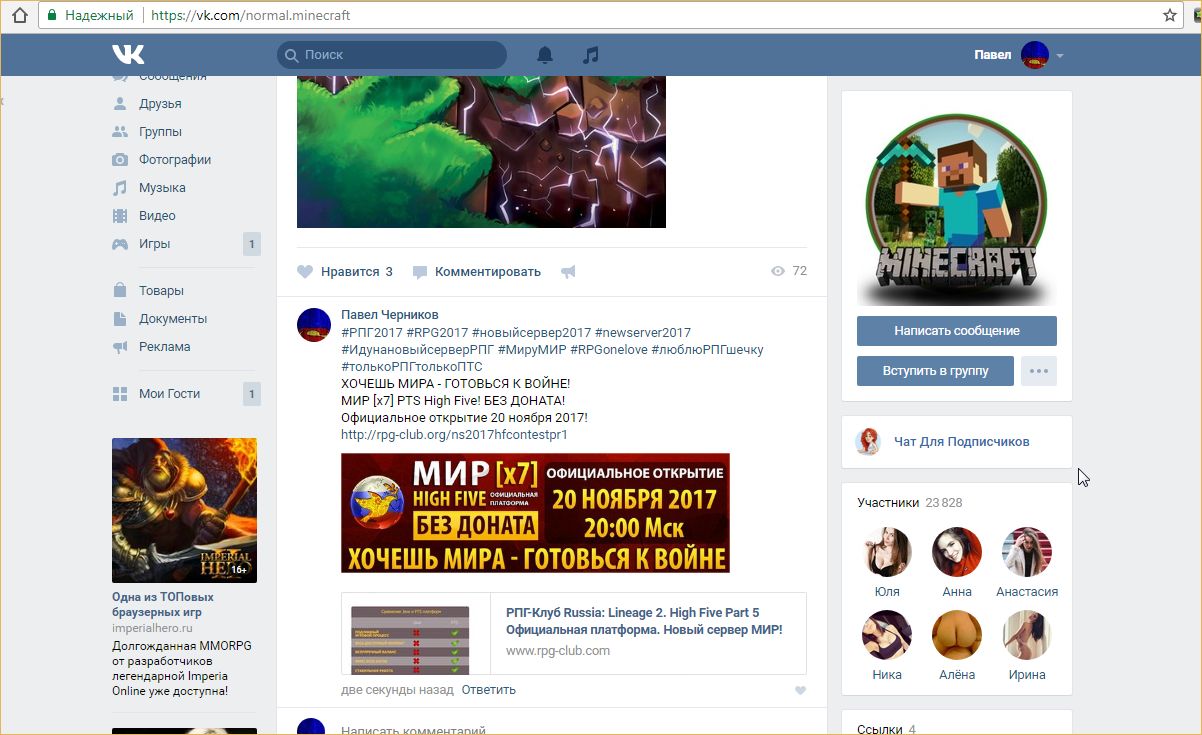The height and width of the screenshot is (735, 1202).
Task: Open the music note icon in header
Action: 591,55
